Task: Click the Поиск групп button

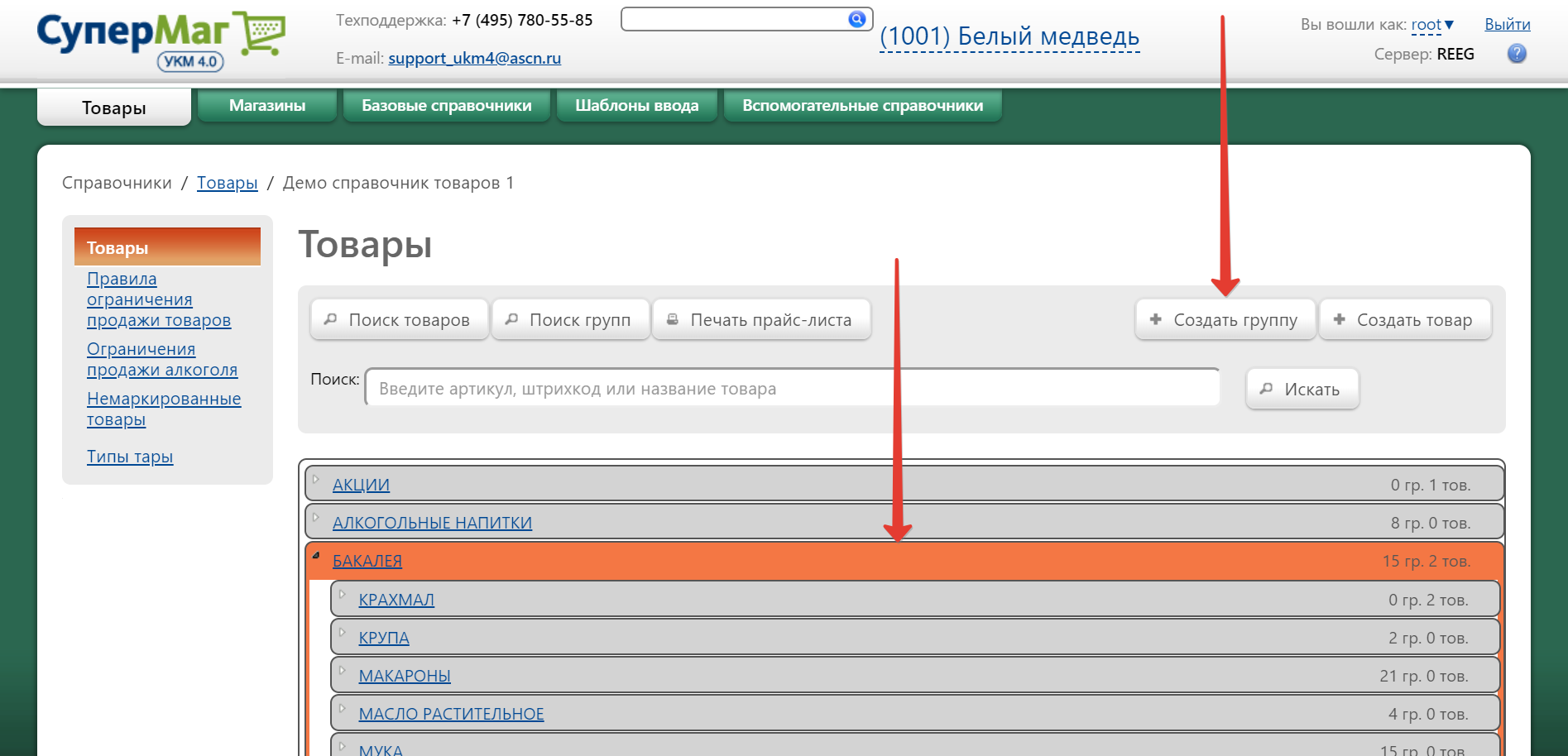Action: click(571, 319)
